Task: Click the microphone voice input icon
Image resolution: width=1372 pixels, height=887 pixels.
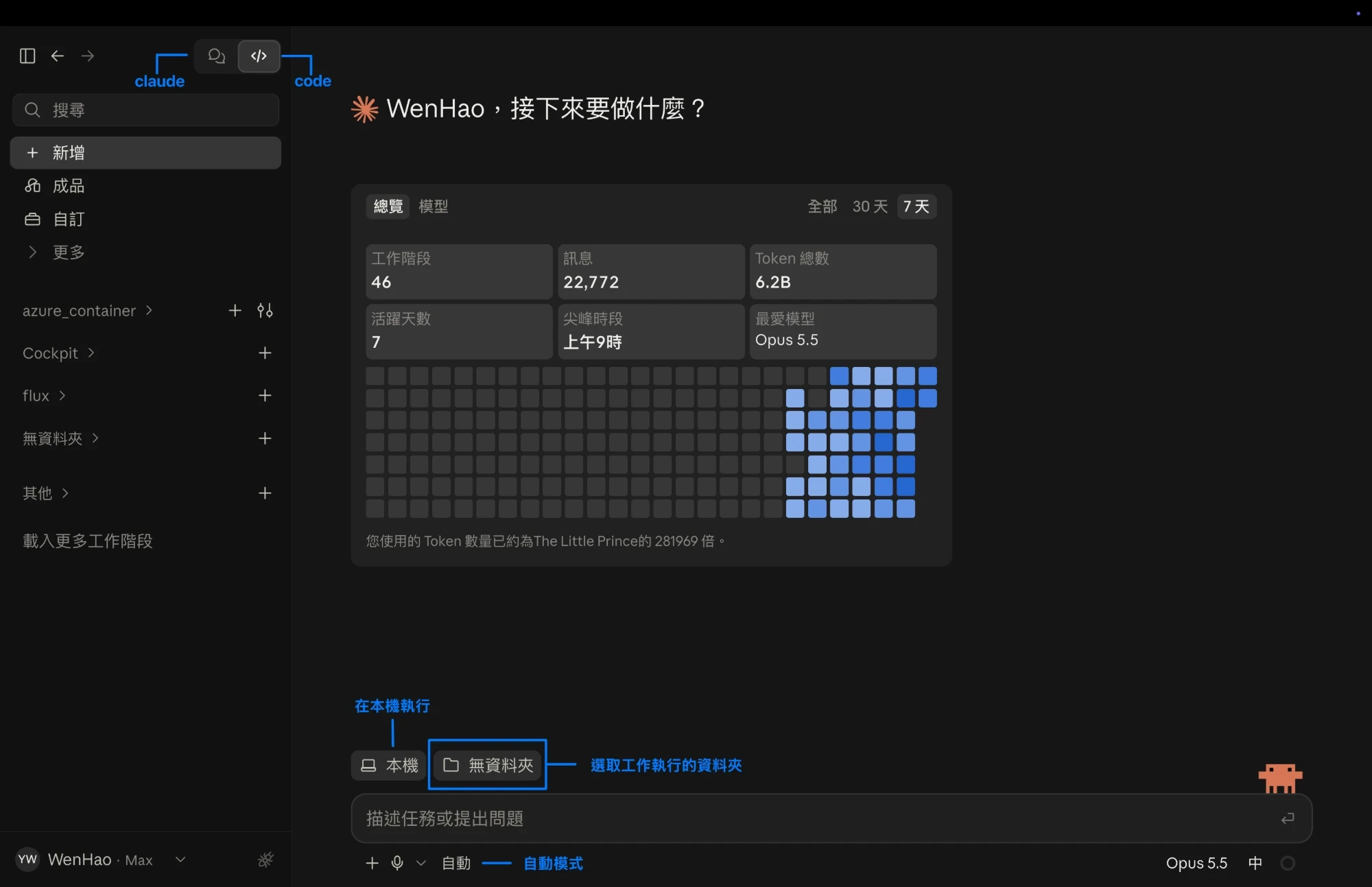Action: [397, 863]
